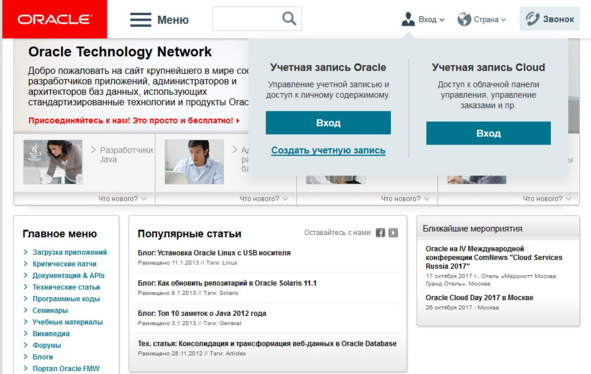
Task: Open Портал Oracle FMW menu item
Action: point(66,368)
